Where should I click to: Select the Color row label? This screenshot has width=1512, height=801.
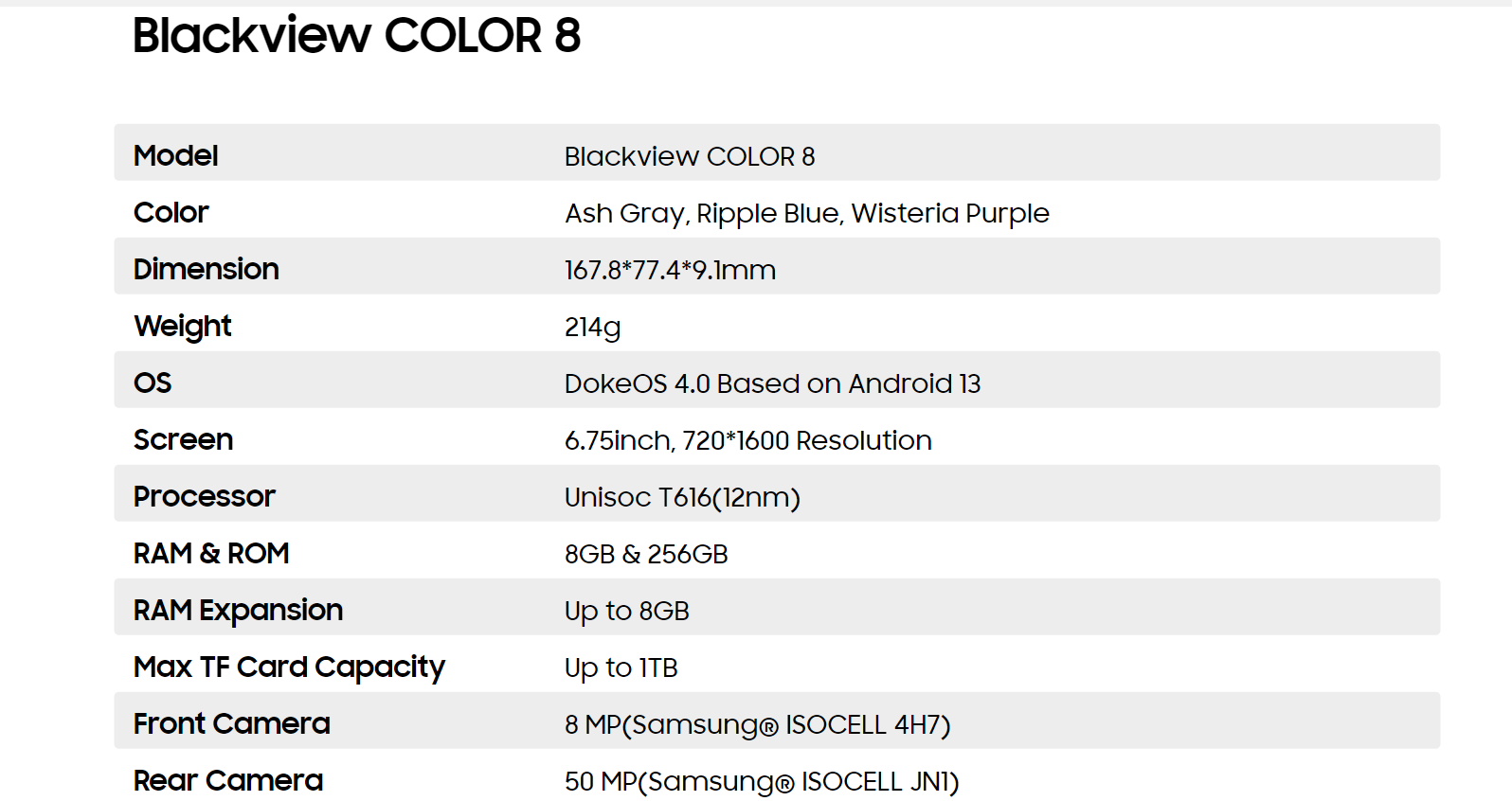pos(171,212)
